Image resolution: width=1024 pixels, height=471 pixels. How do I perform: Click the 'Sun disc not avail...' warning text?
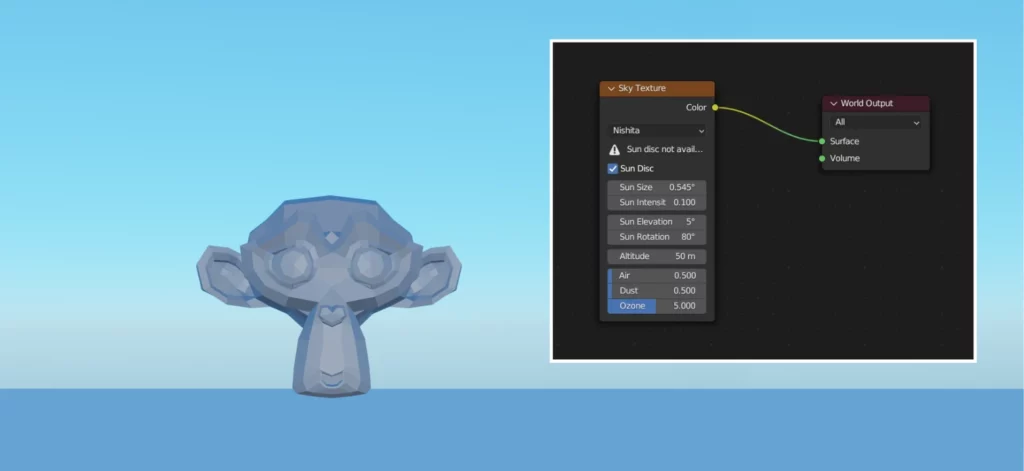coord(665,150)
